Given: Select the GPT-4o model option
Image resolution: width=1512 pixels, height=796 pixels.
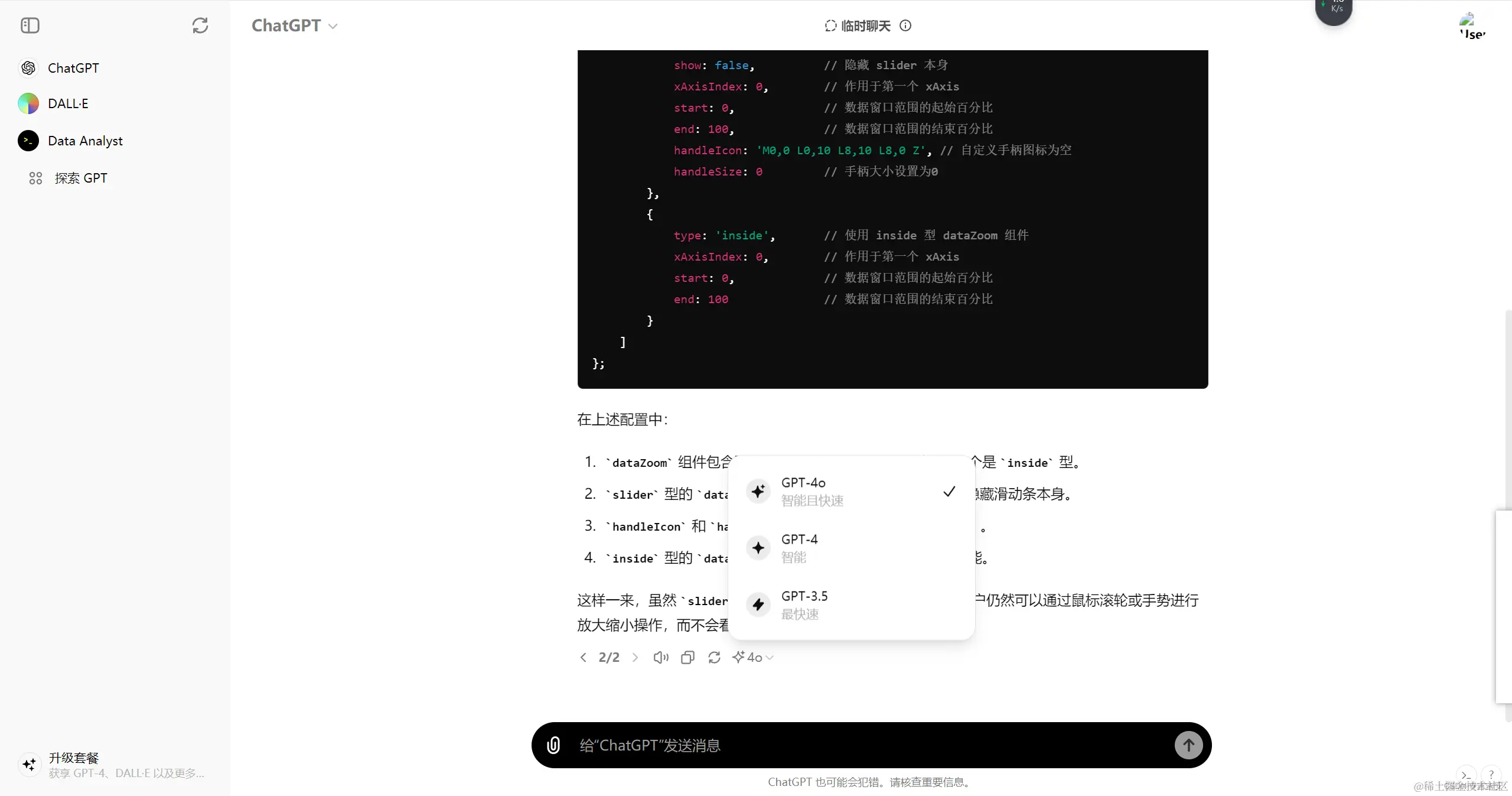Looking at the screenshot, I should pyautogui.click(x=827, y=490).
